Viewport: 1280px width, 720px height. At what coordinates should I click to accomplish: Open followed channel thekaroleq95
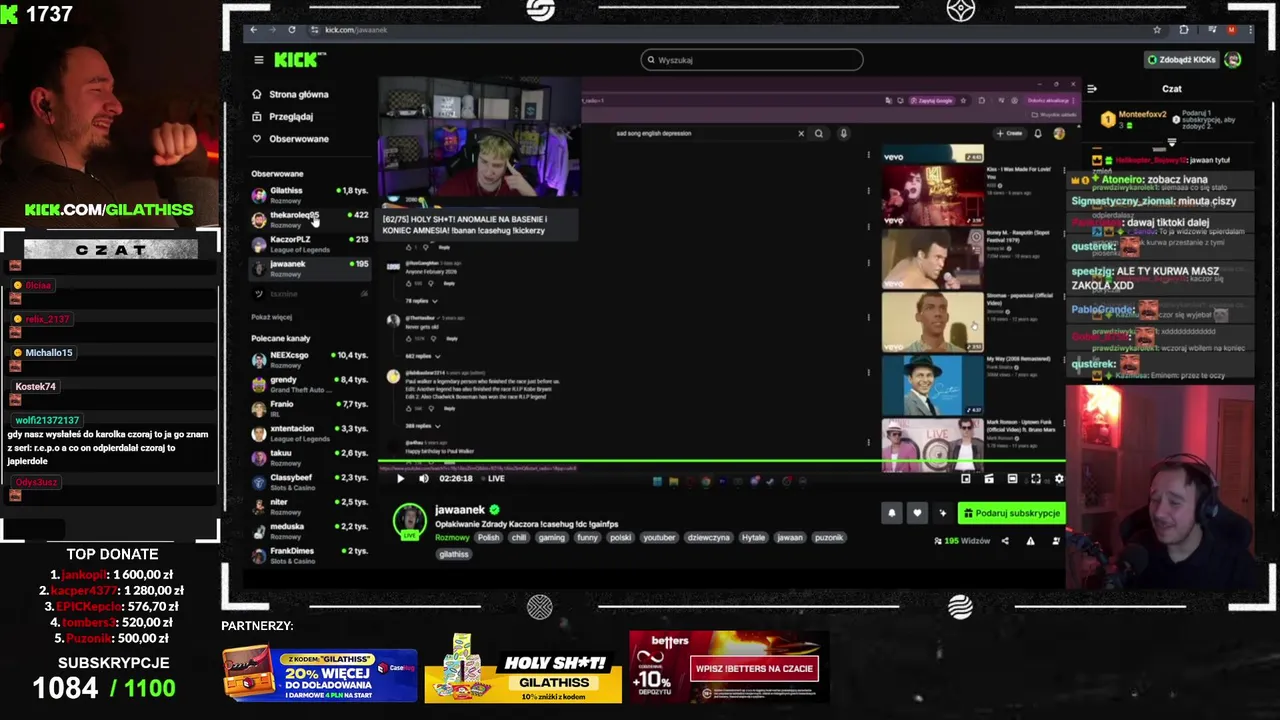pos(309,219)
